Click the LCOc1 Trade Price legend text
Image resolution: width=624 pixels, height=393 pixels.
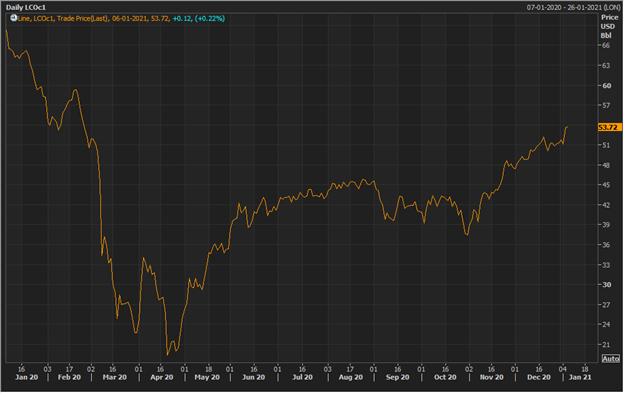click(x=62, y=18)
